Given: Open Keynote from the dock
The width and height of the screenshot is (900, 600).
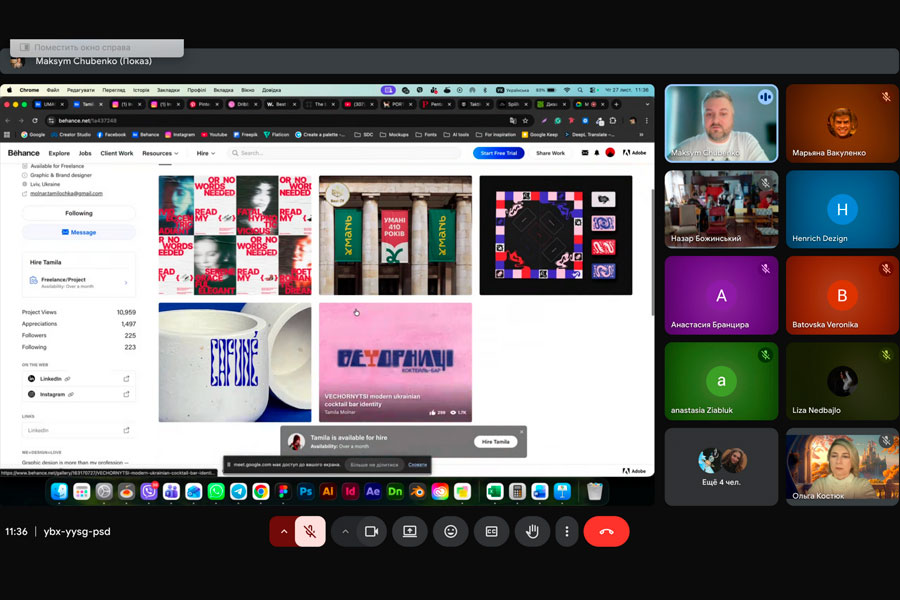Looking at the screenshot, I should coord(562,491).
